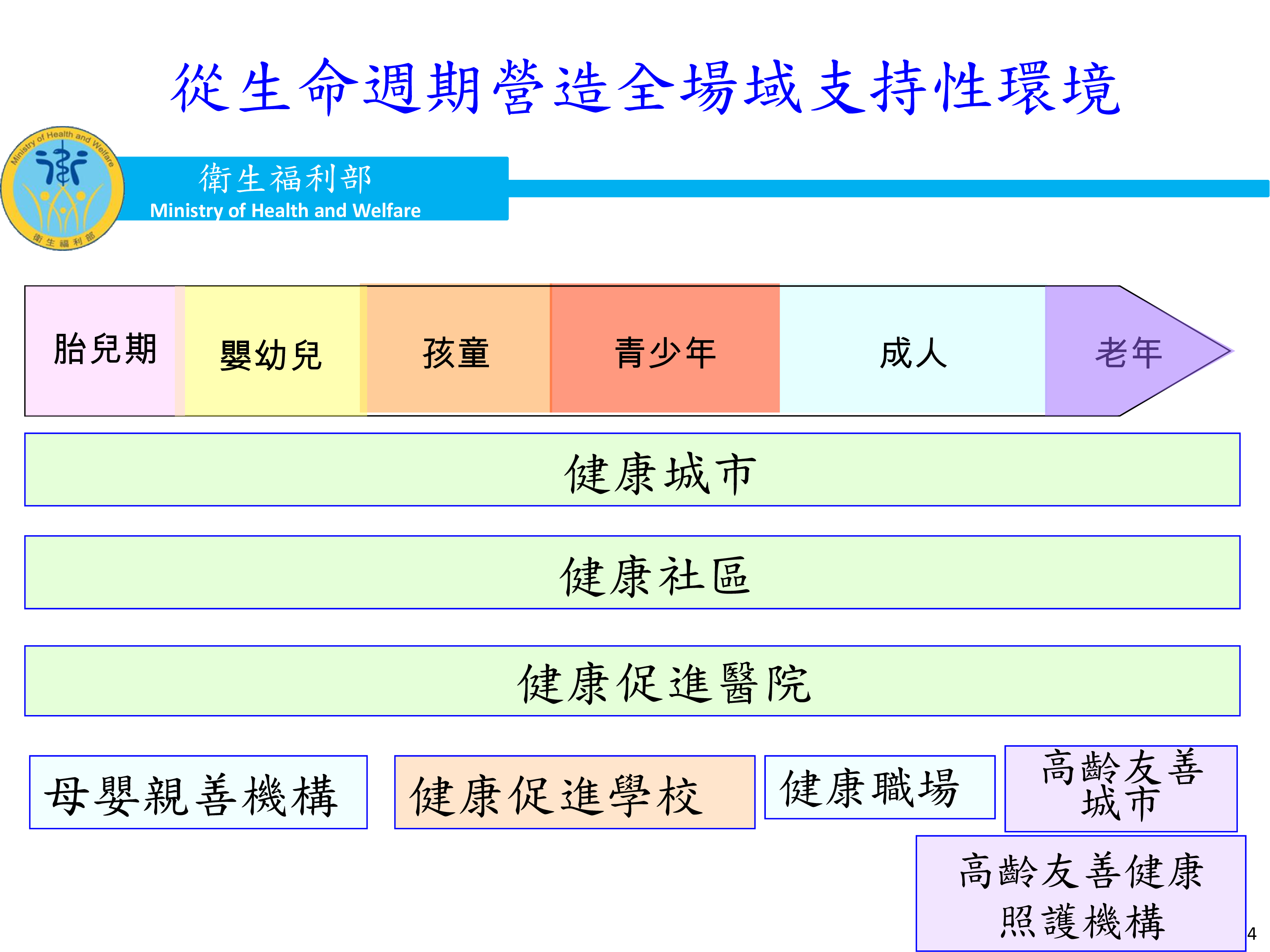Click the slide page number 4
Screen dimensions: 1270x952
click(x=1252, y=934)
